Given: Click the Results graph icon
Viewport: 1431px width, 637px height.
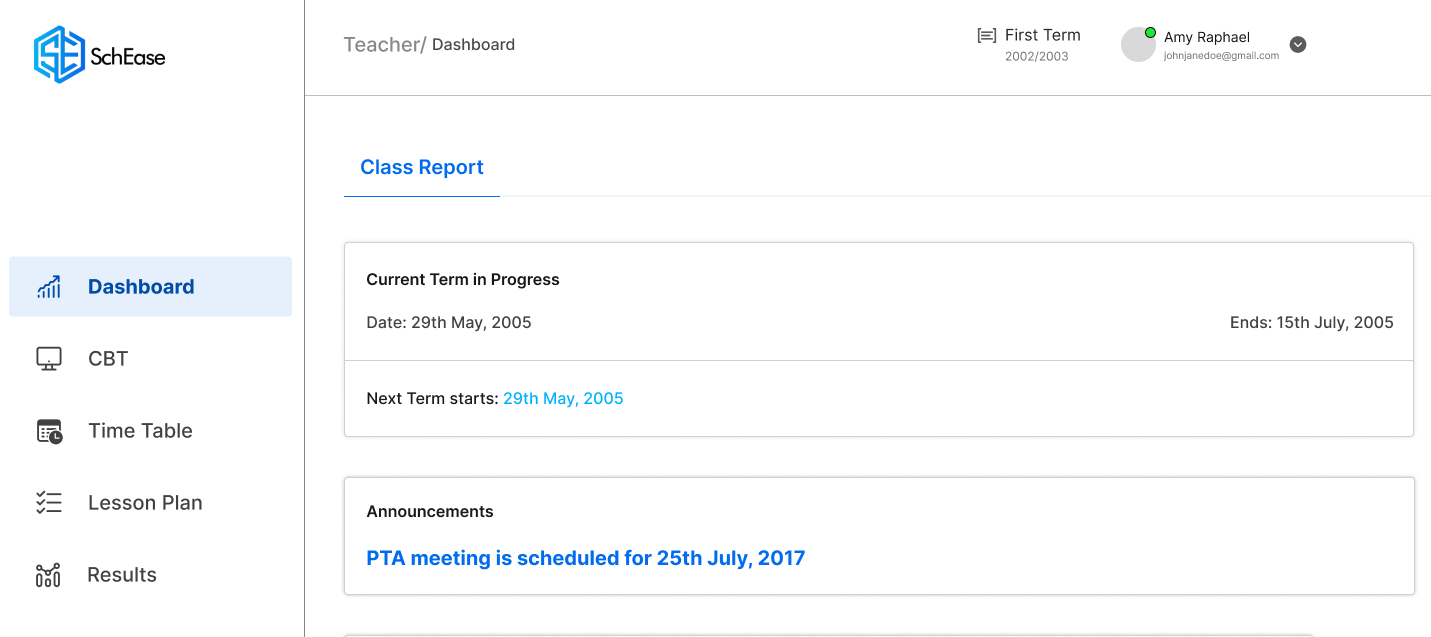Looking at the screenshot, I should click(x=48, y=575).
